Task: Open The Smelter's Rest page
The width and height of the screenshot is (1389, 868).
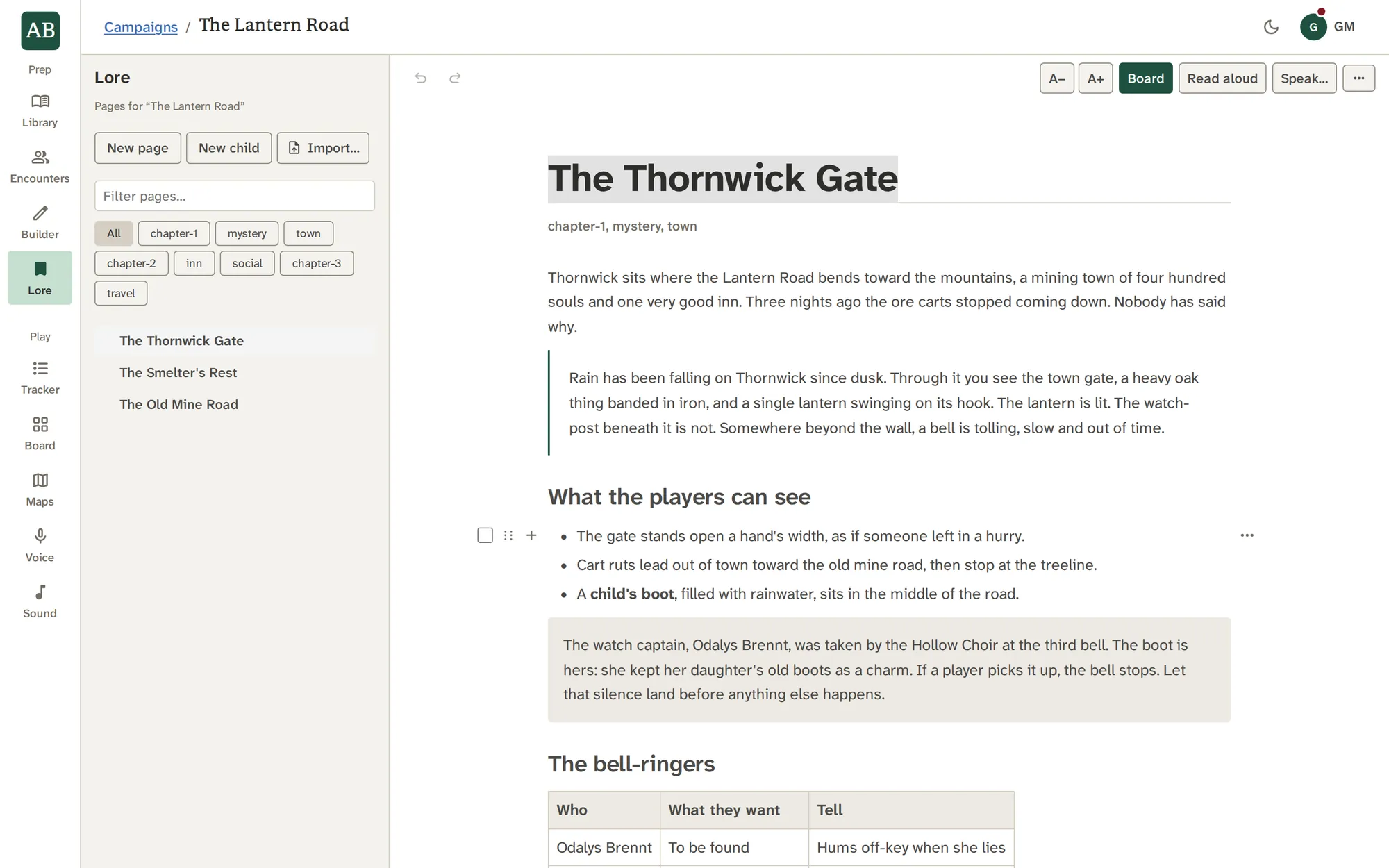Action: (235, 373)
